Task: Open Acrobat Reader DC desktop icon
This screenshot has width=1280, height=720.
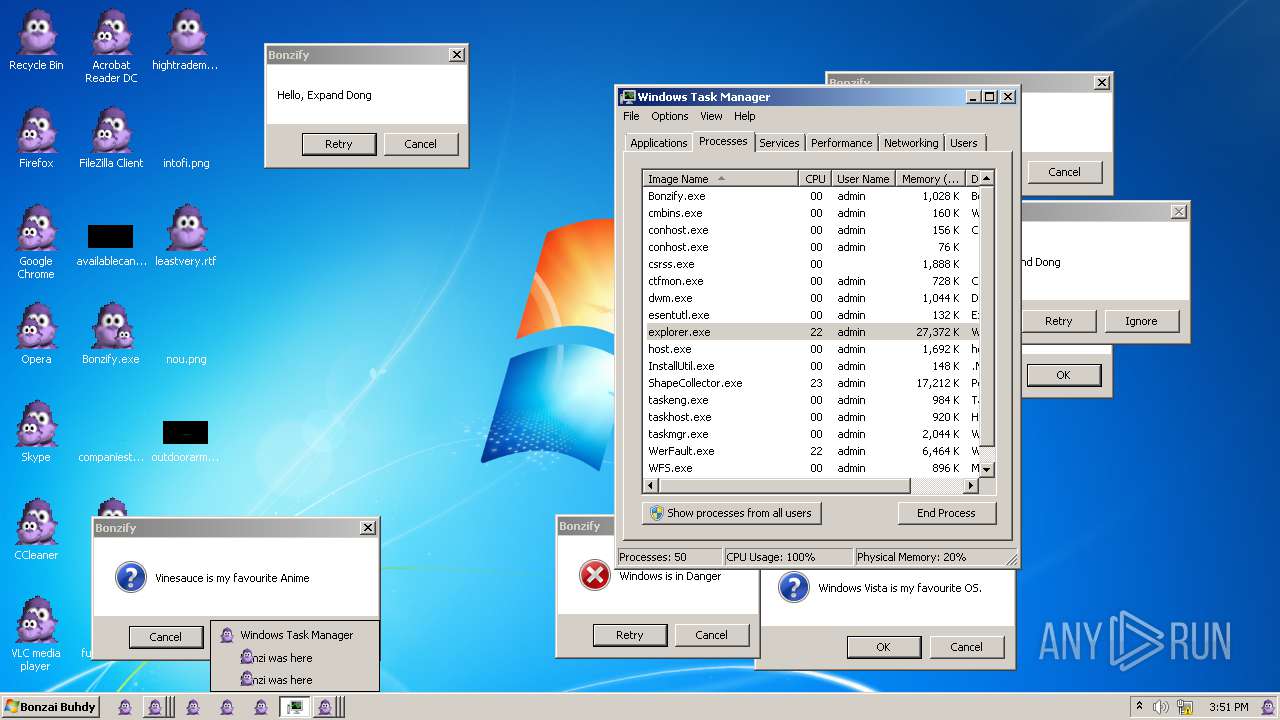Action: click(111, 46)
